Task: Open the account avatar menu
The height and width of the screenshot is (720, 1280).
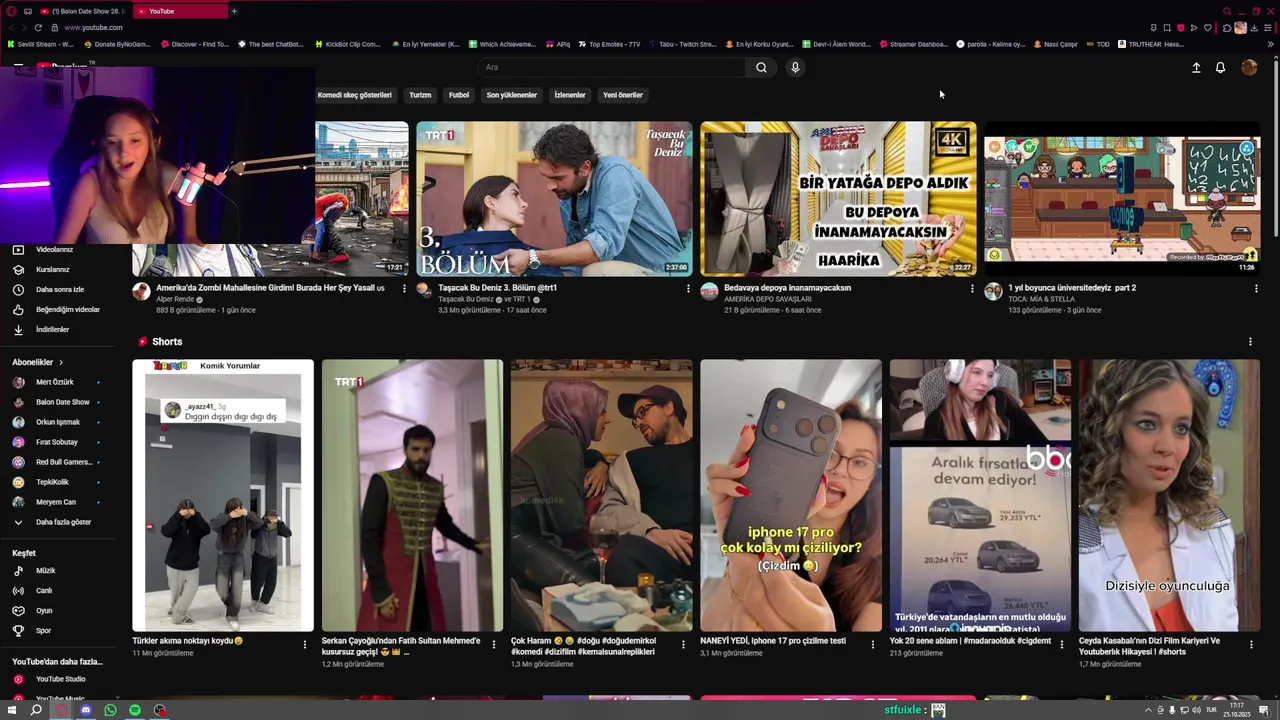Action: click(x=1249, y=67)
